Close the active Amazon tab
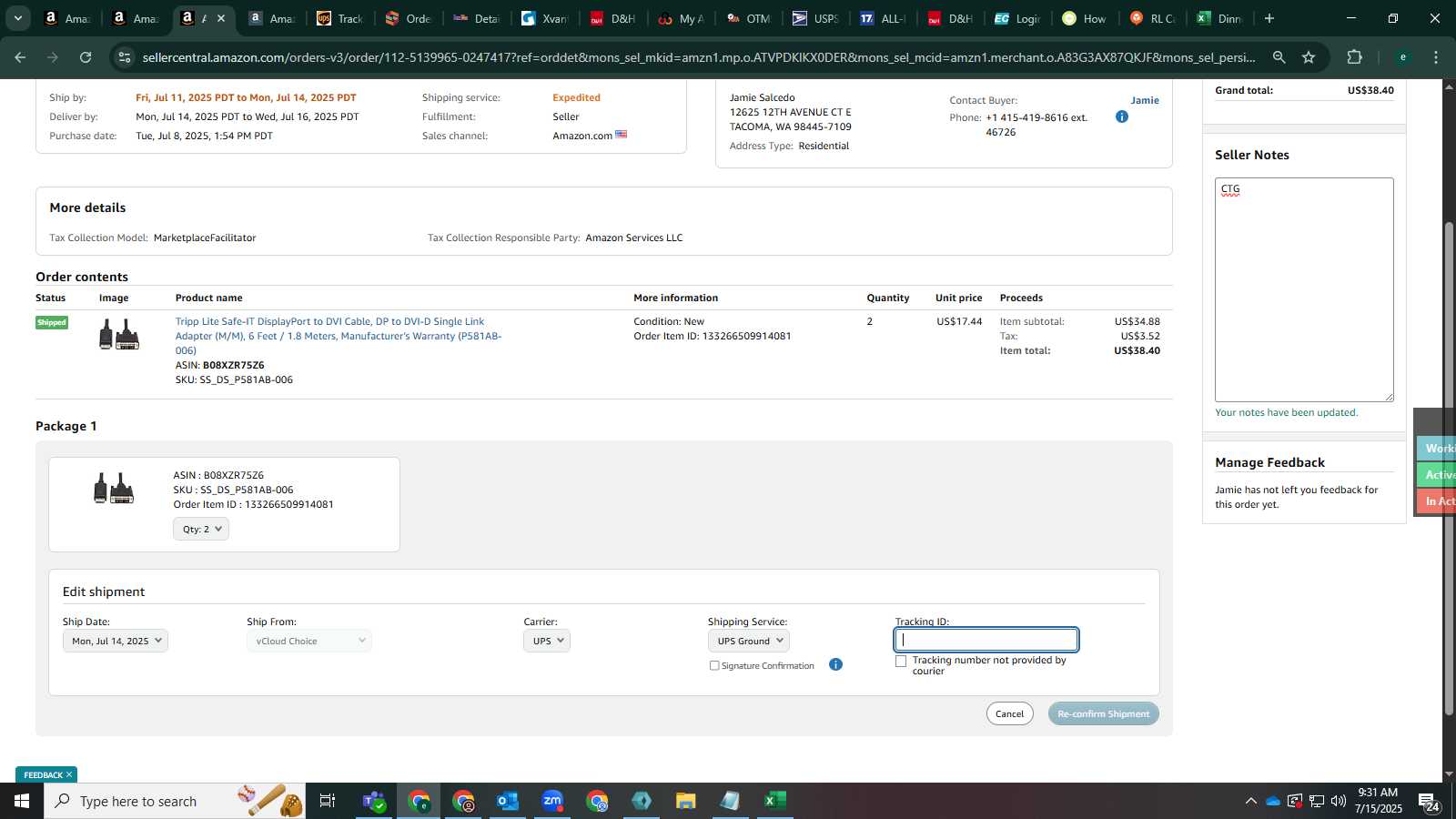Image resolution: width=1456 pixels, height=819 pixels. pyautogui.click(x=221, y=18)
